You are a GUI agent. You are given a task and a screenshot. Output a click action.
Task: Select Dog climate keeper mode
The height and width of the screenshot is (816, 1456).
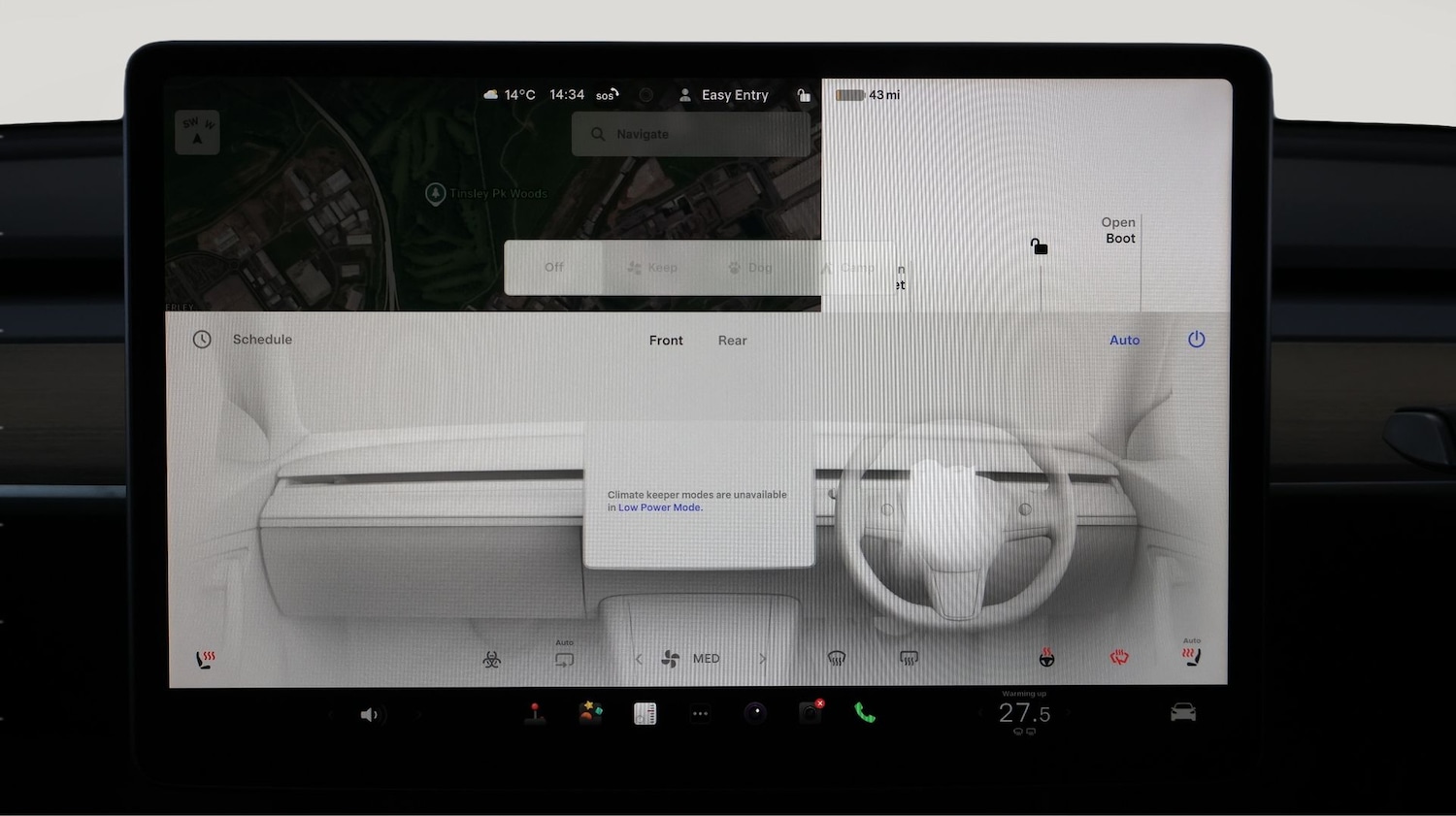749,267
